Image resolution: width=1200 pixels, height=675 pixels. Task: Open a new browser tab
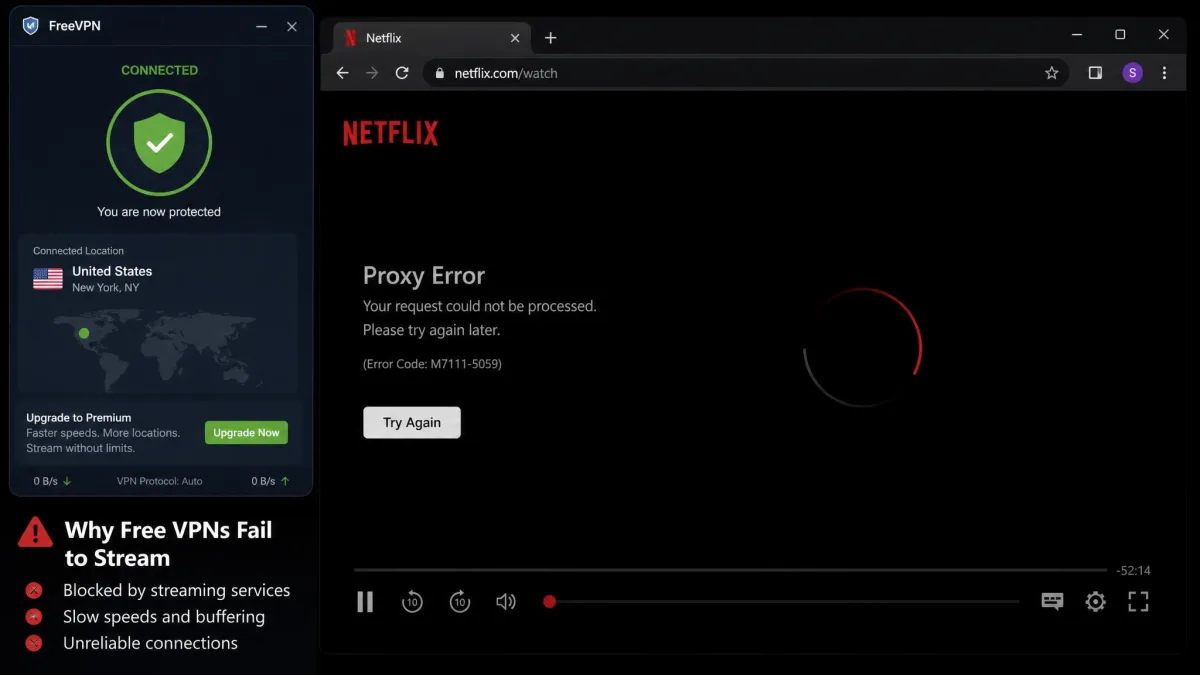coord(550,38)
